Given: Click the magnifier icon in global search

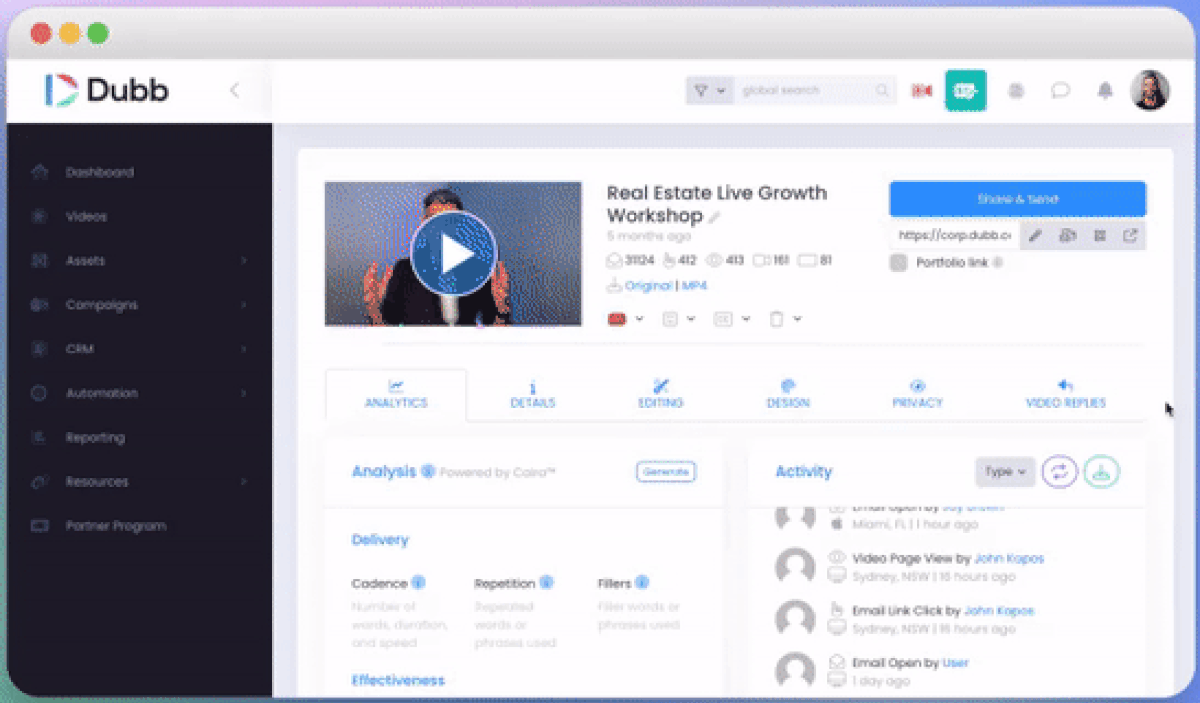Looking at the screenshot, I should click(x=882, y=90).
